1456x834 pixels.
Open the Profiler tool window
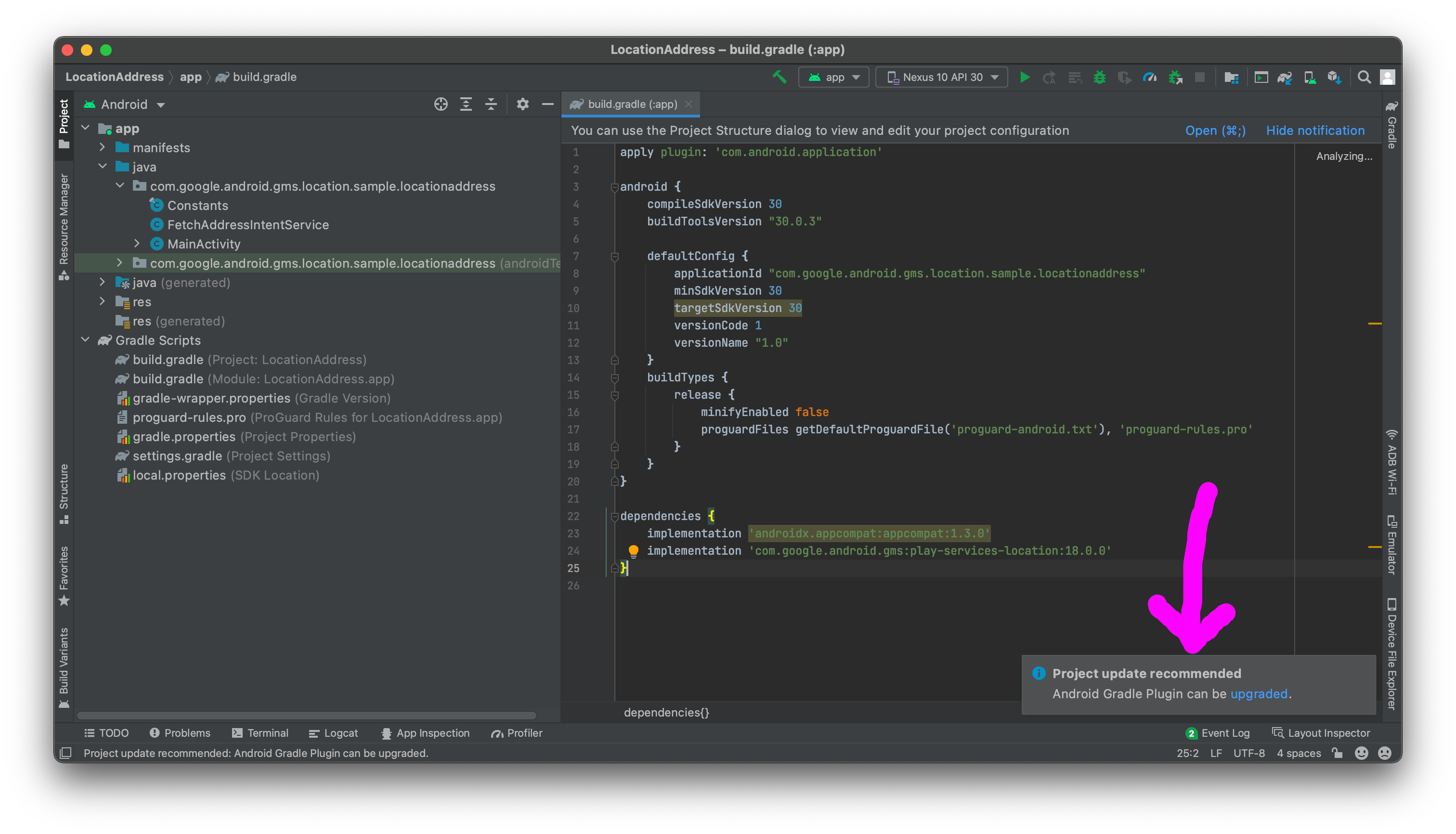tap(517, 733)
